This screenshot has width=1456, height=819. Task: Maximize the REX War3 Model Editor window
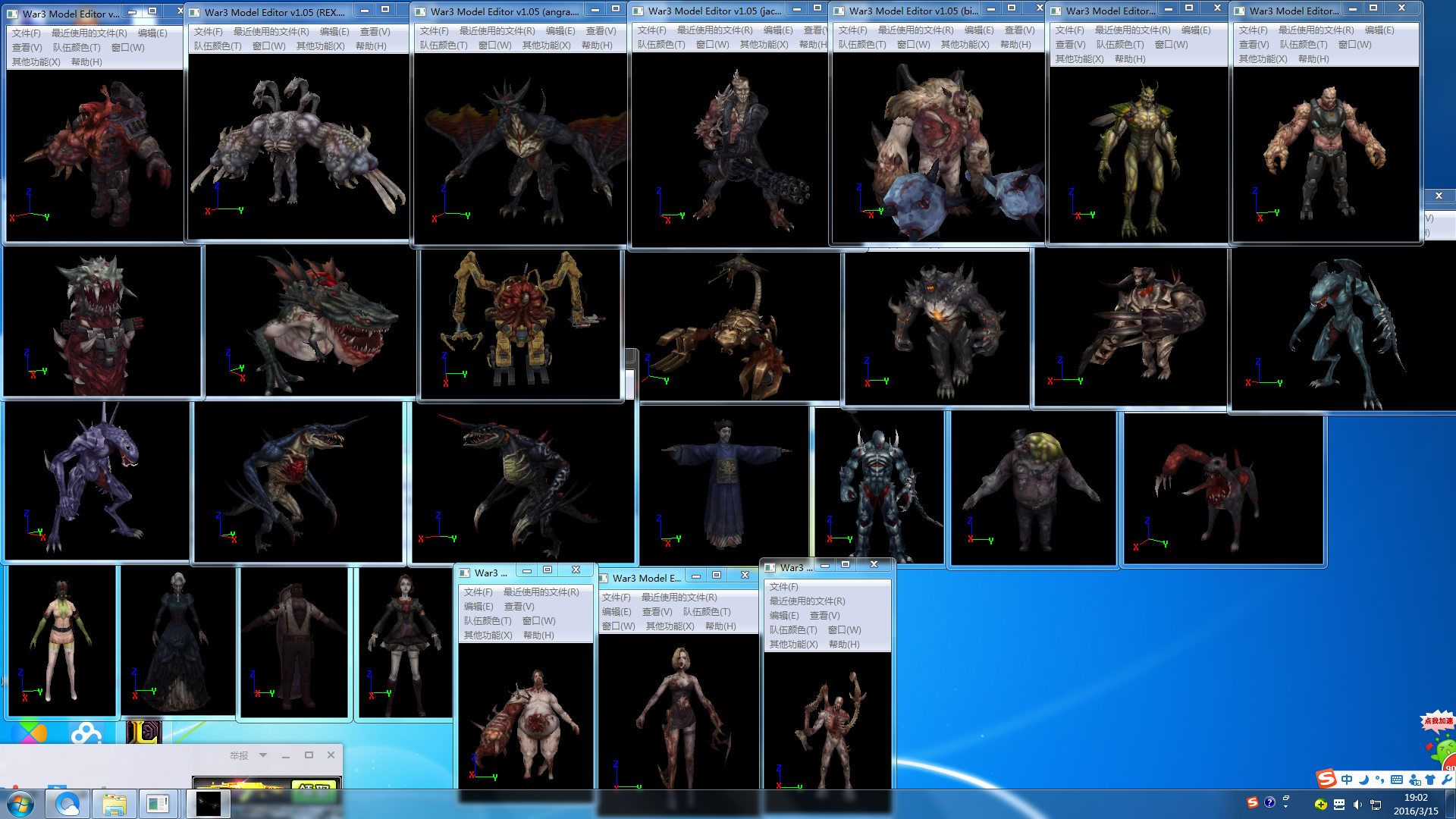(385, 11)
